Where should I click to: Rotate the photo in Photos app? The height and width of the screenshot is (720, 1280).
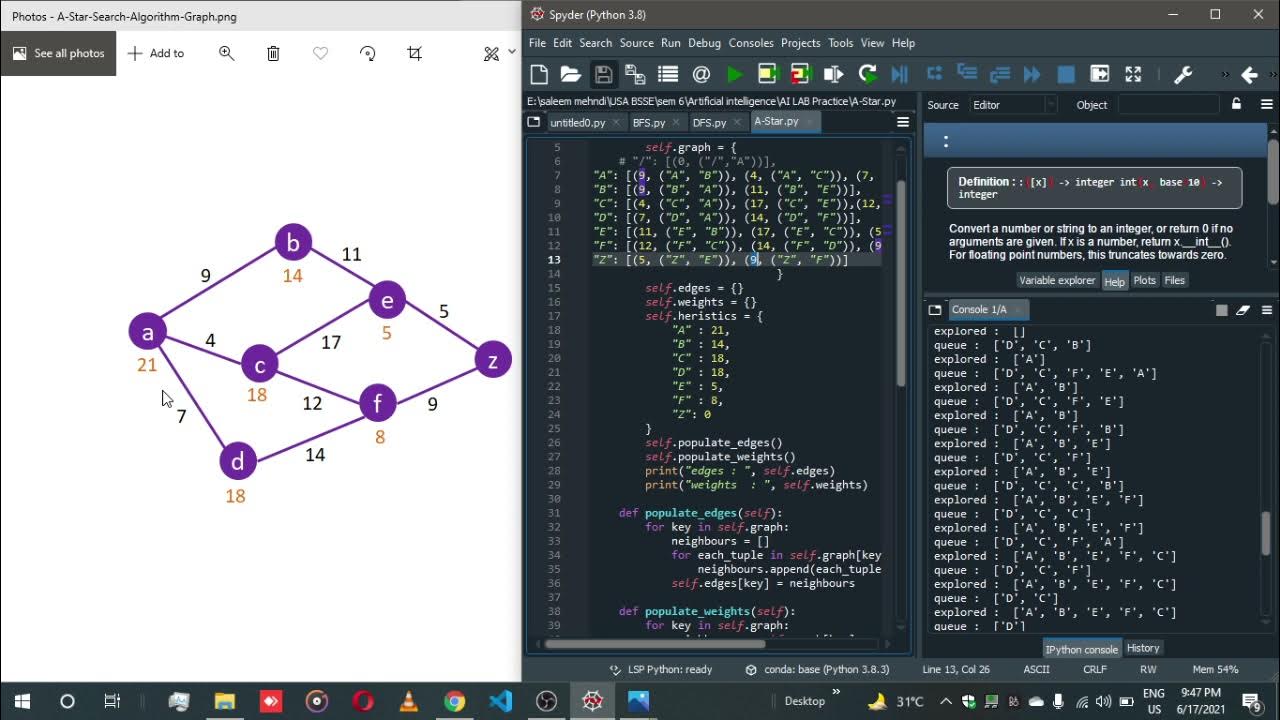[x=367, y=53]
